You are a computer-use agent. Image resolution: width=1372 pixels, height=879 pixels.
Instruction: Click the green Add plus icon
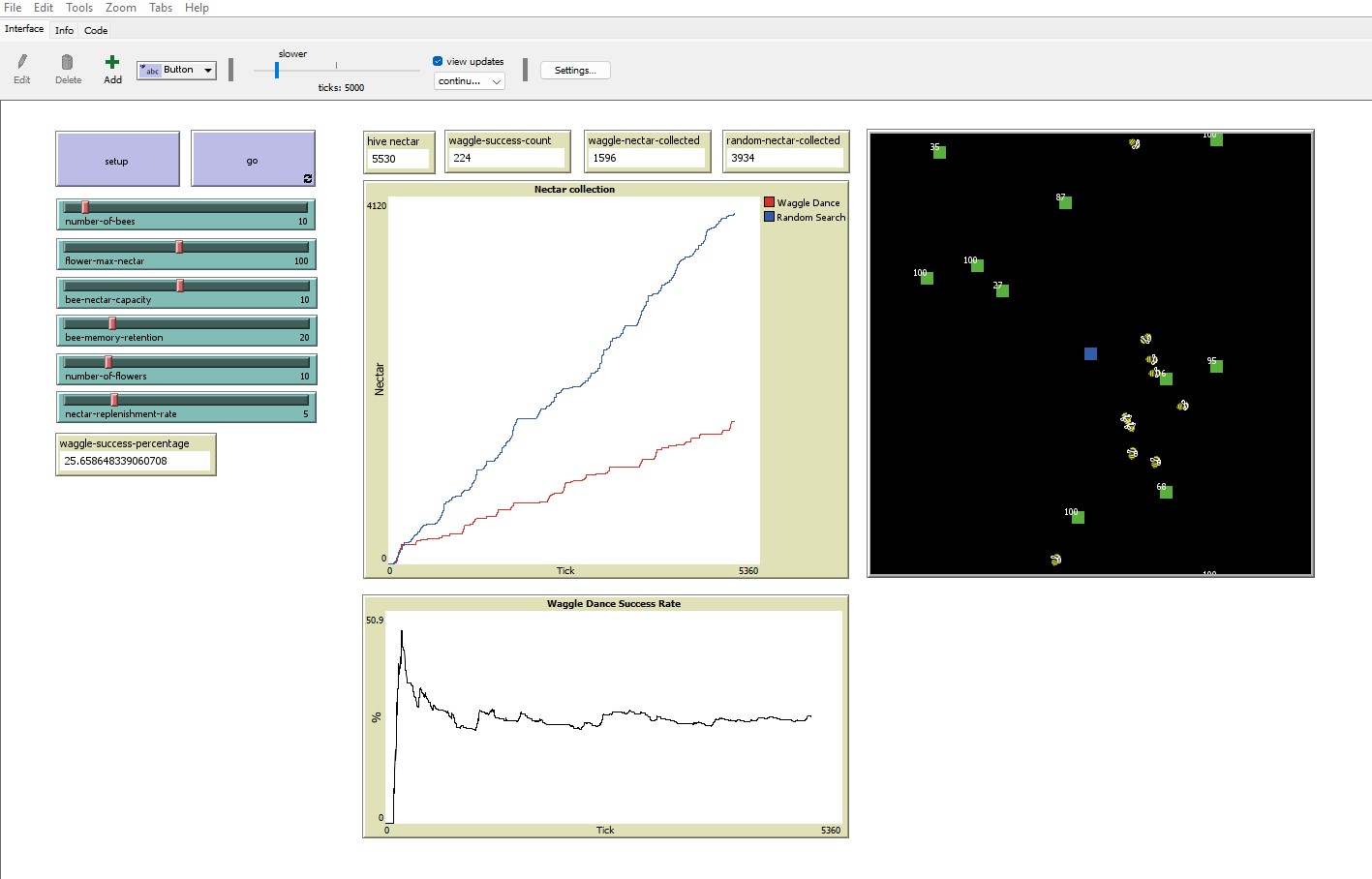[x=112, y=63]
